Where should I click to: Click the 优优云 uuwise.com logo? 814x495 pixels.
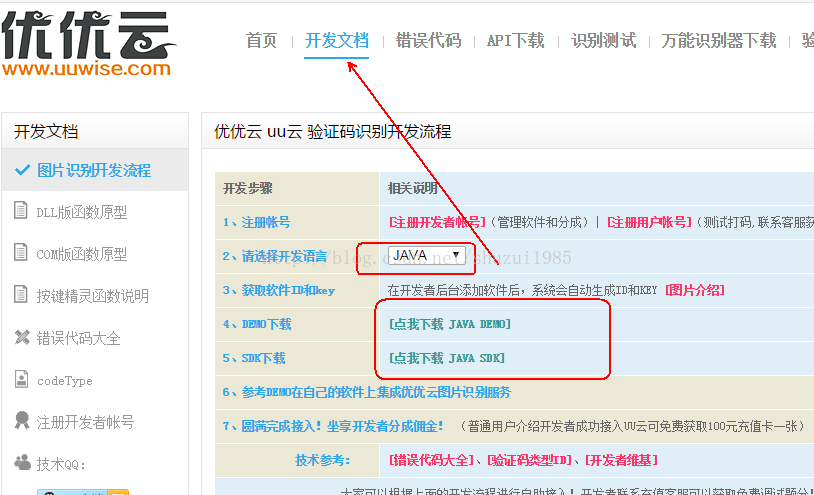88,44
